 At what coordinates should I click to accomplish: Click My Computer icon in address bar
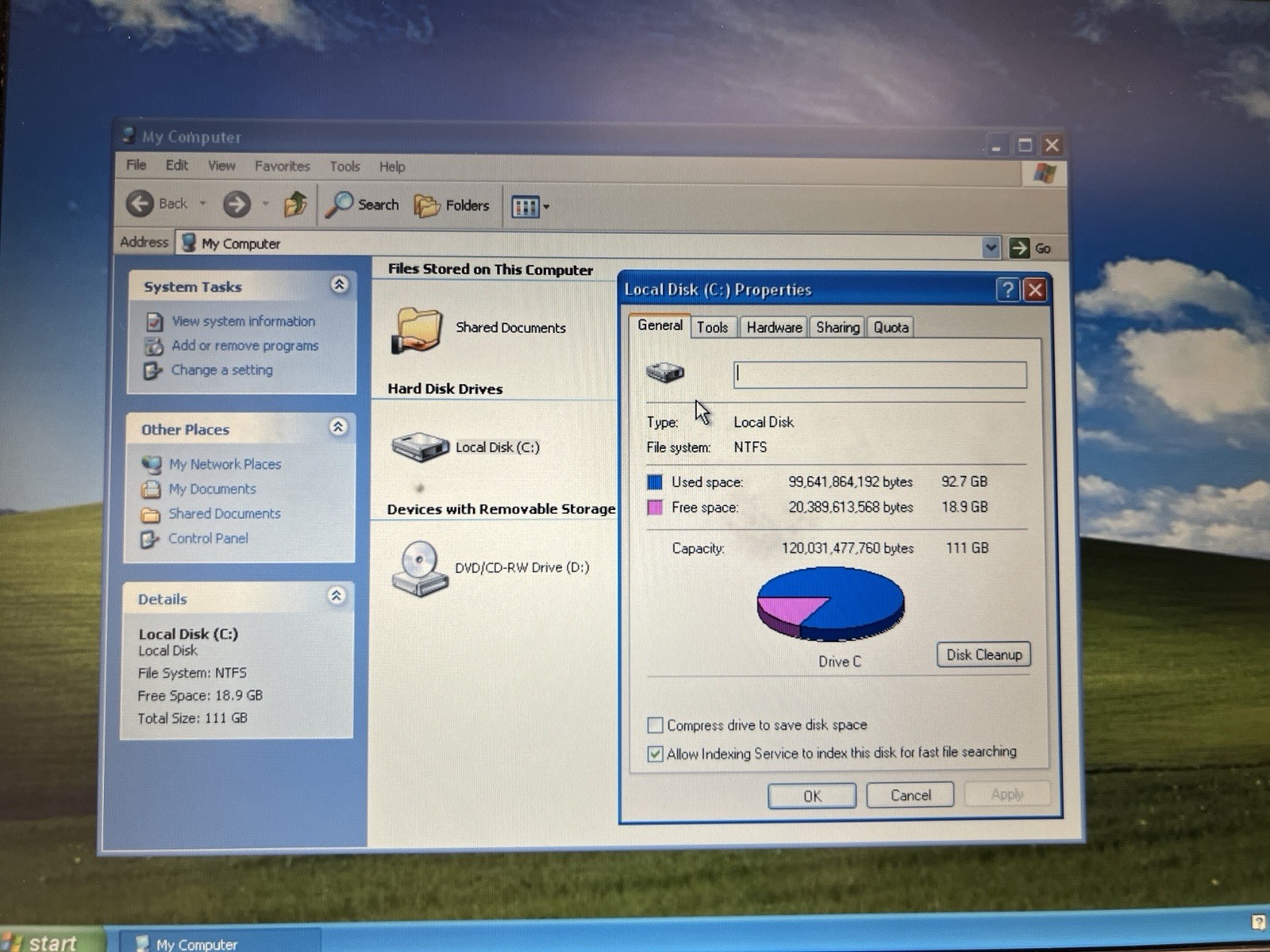click(189, 242)
